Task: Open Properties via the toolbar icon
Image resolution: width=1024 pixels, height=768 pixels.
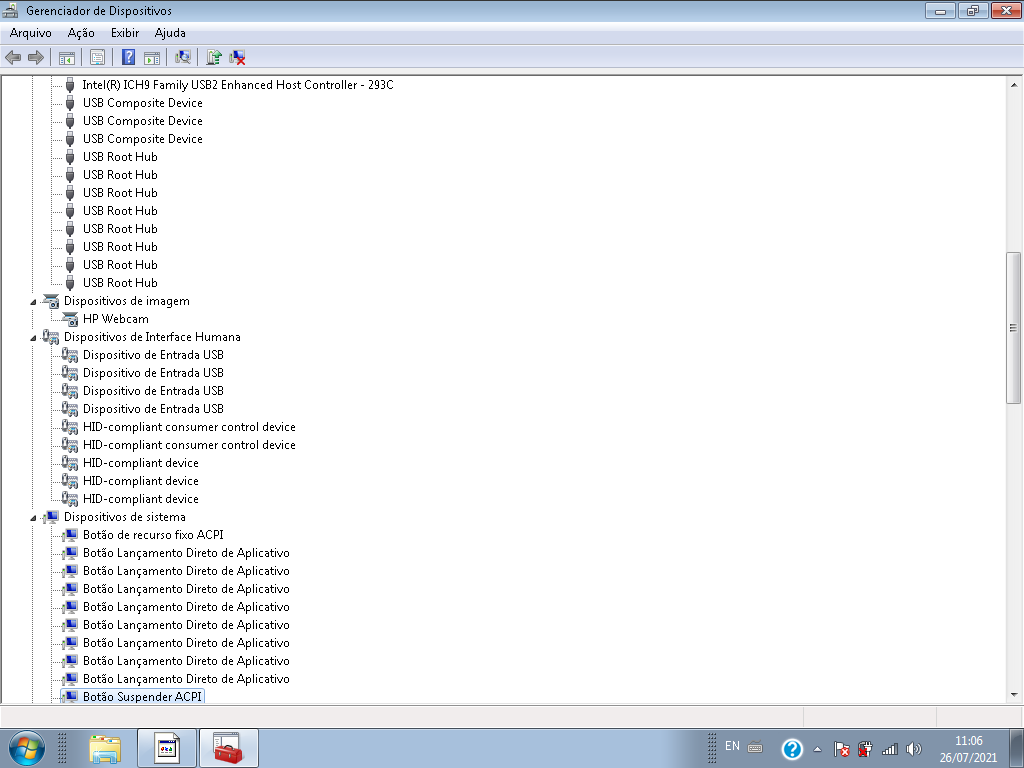Action: pyautogui.click(x=97, y=57)
